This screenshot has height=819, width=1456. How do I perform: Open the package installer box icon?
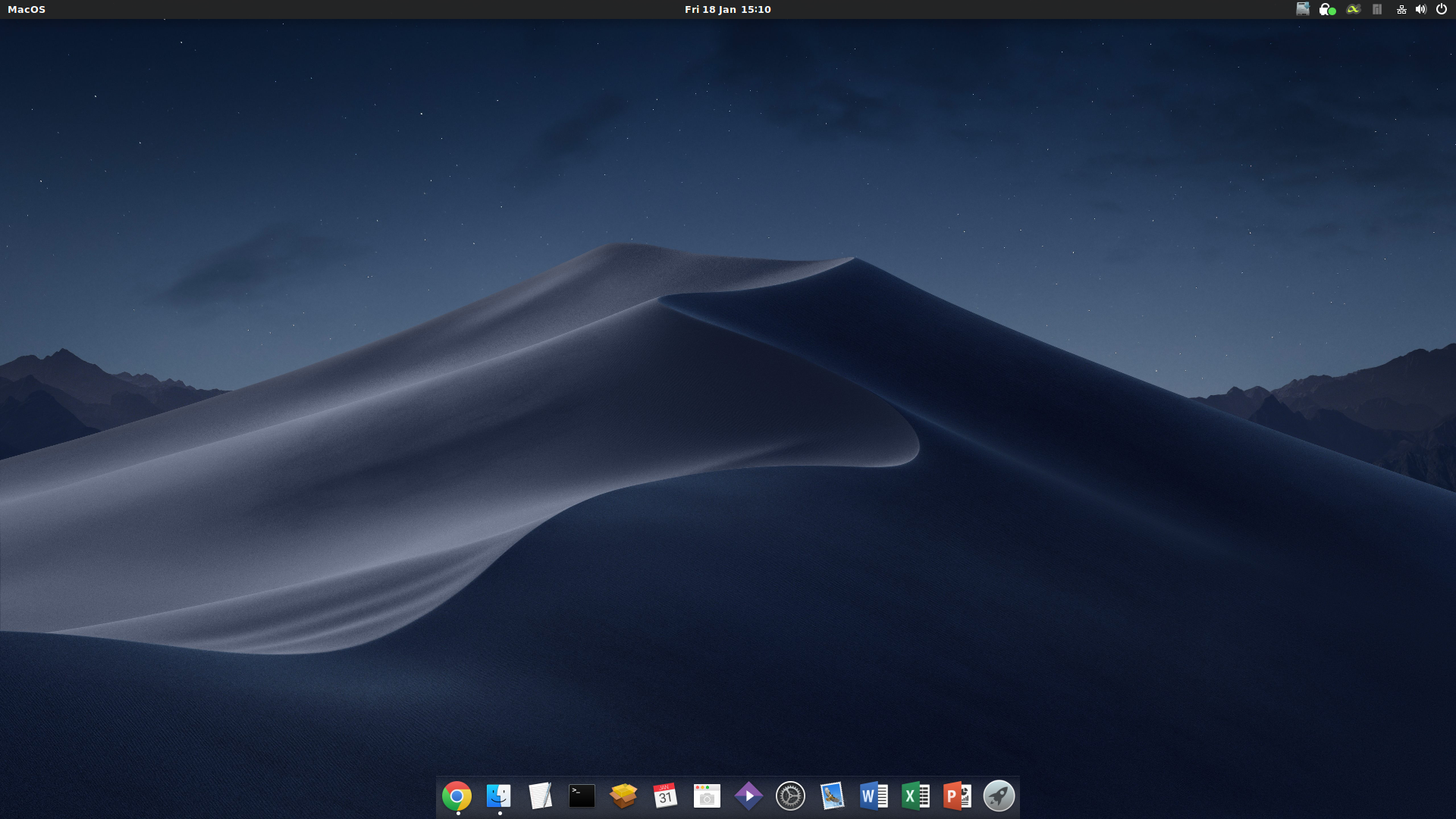623,796
